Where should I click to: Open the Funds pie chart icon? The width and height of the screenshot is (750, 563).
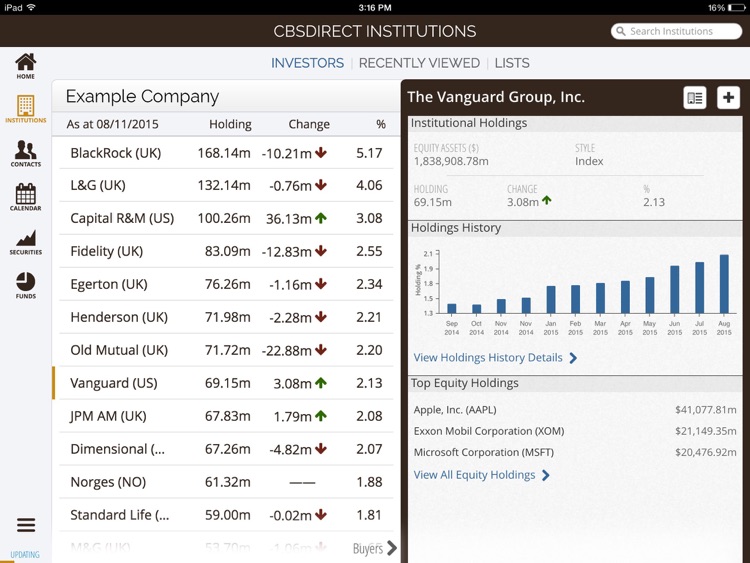[x=25, y=286]
